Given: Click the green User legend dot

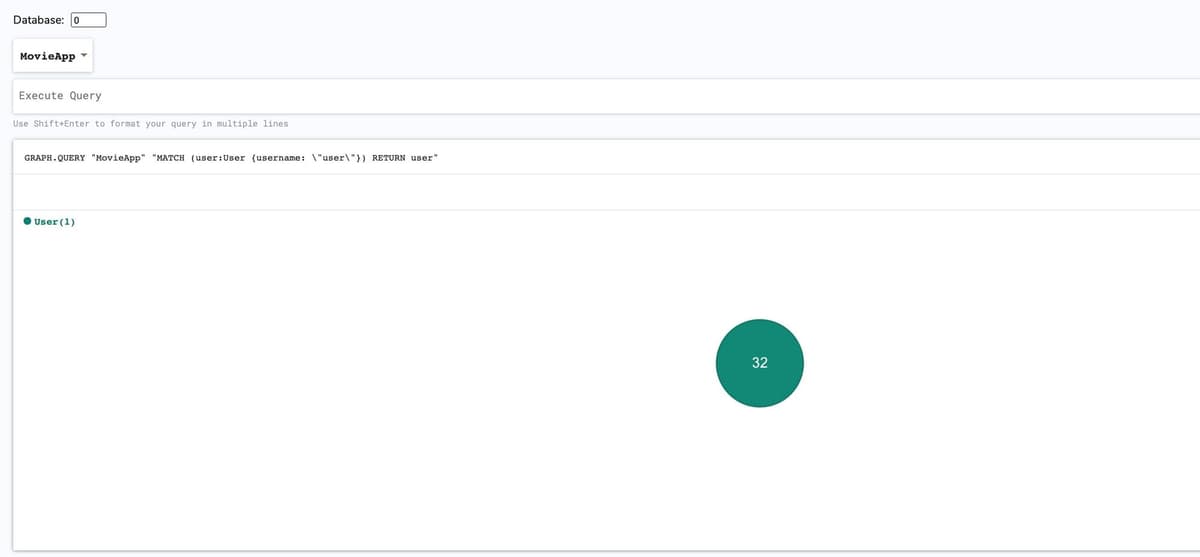Looking at the screenshot, I should (x=27, y=221).
